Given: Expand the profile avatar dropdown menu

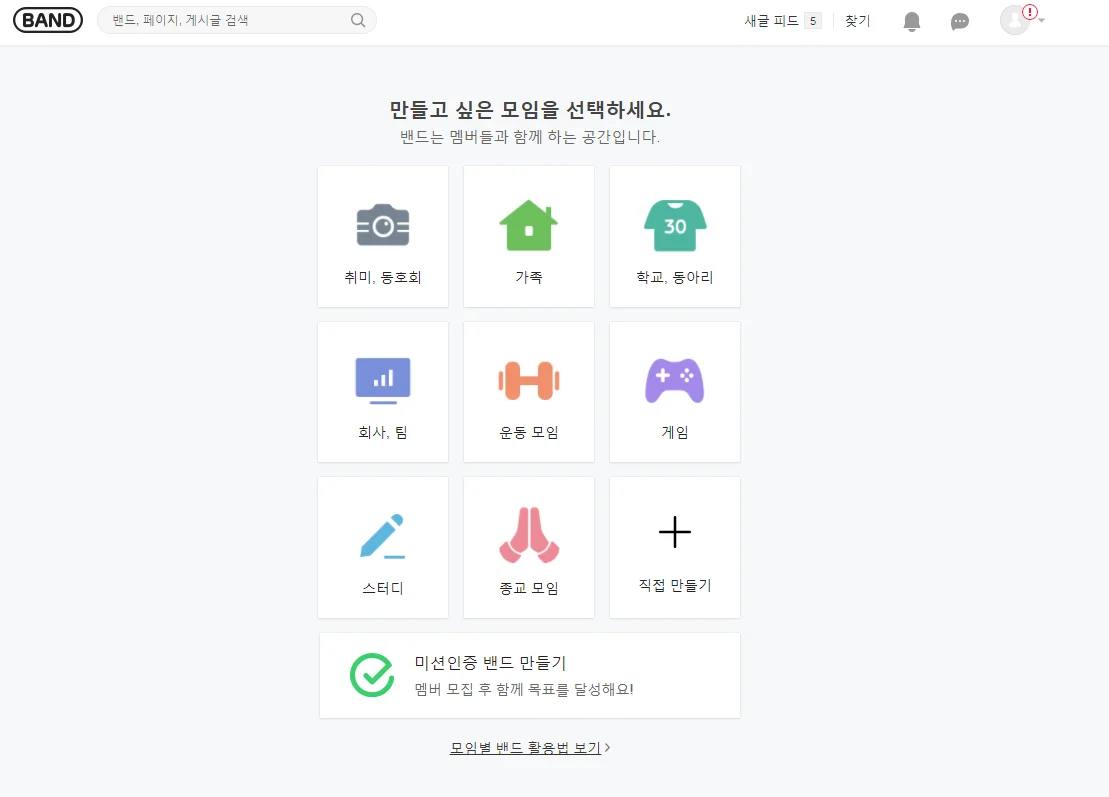Looking at the screenshot, I should click(1041, 20).
